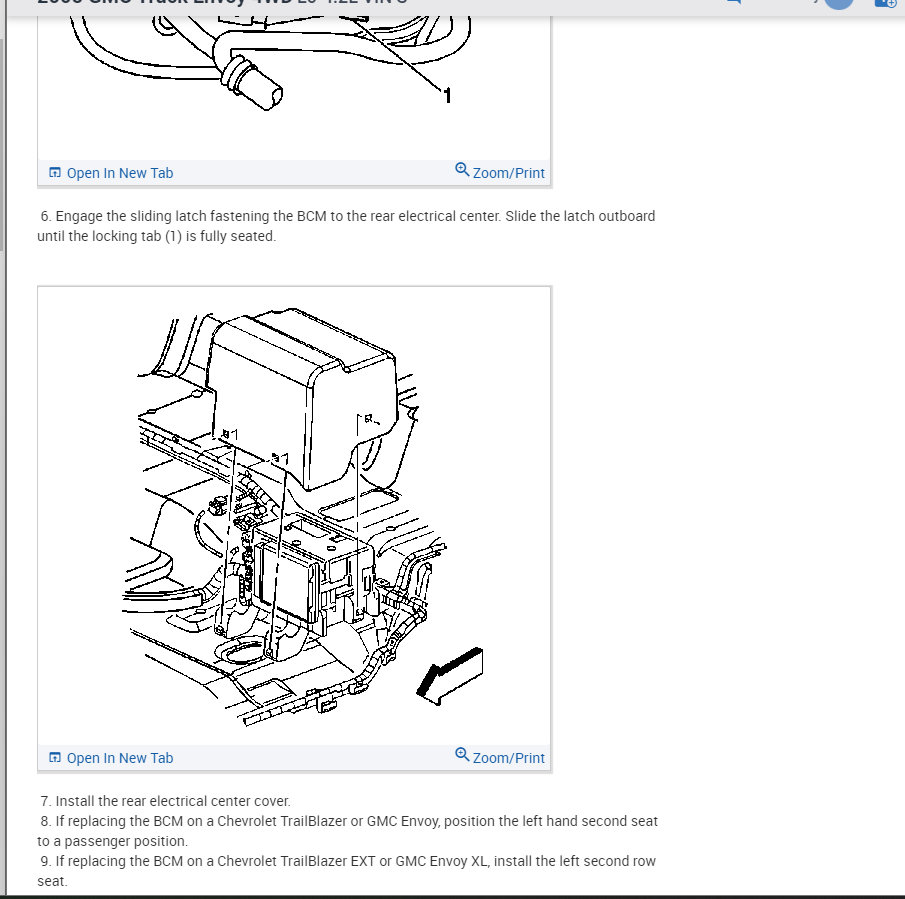Click step 9 about TrailBlazer EXT or Envoy XL
905x899 pixels.
(346, 871)
